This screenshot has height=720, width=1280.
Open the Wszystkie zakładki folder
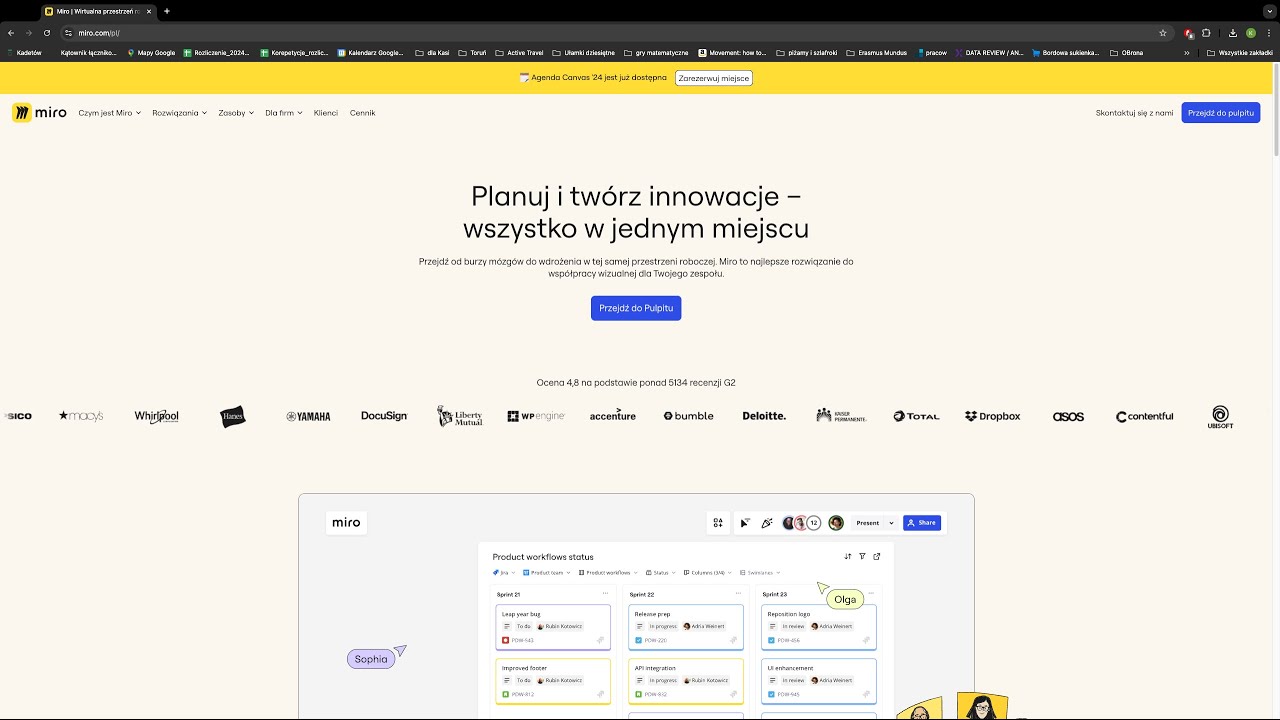(x=1240, y=53)
